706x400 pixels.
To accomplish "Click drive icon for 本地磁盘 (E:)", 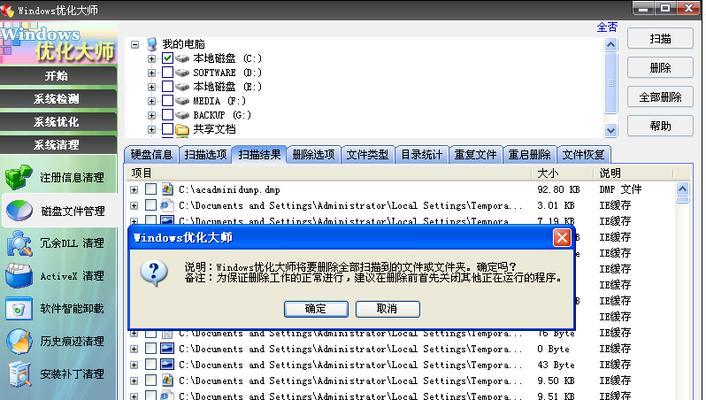I will coord(182,86).
